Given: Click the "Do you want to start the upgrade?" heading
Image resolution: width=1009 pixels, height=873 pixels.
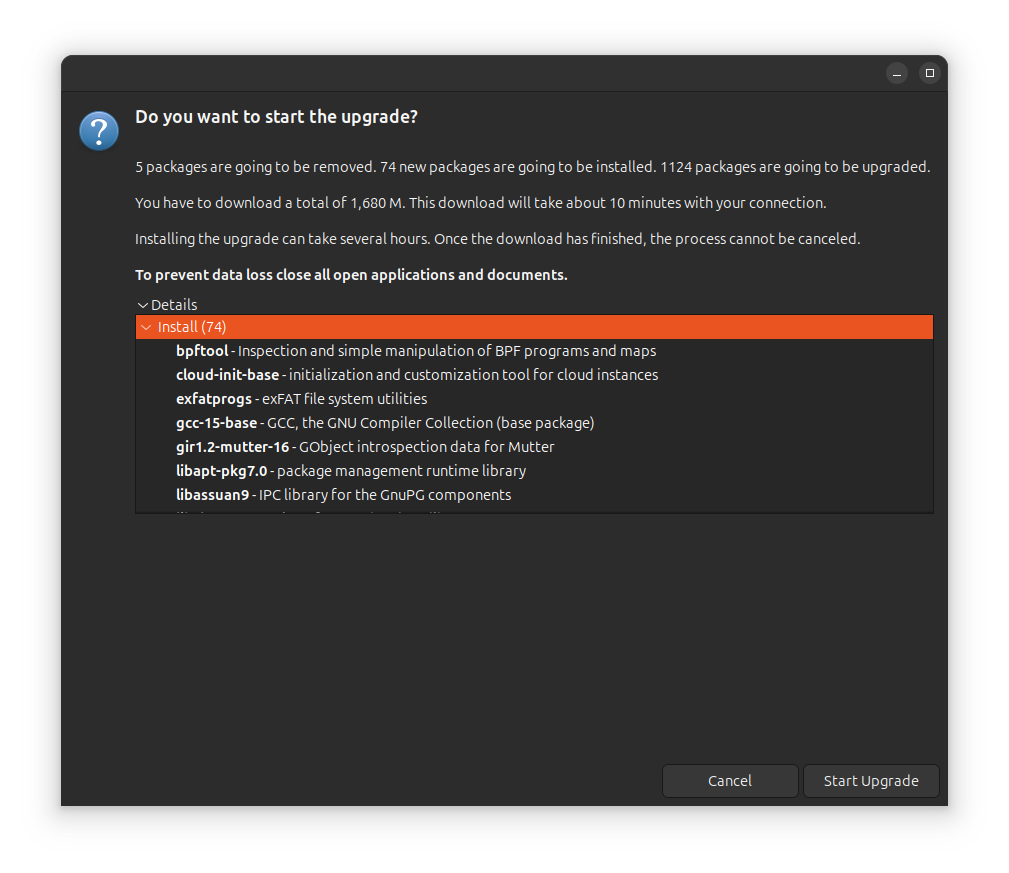Looking at the screenshot, I should pos(276,117).
